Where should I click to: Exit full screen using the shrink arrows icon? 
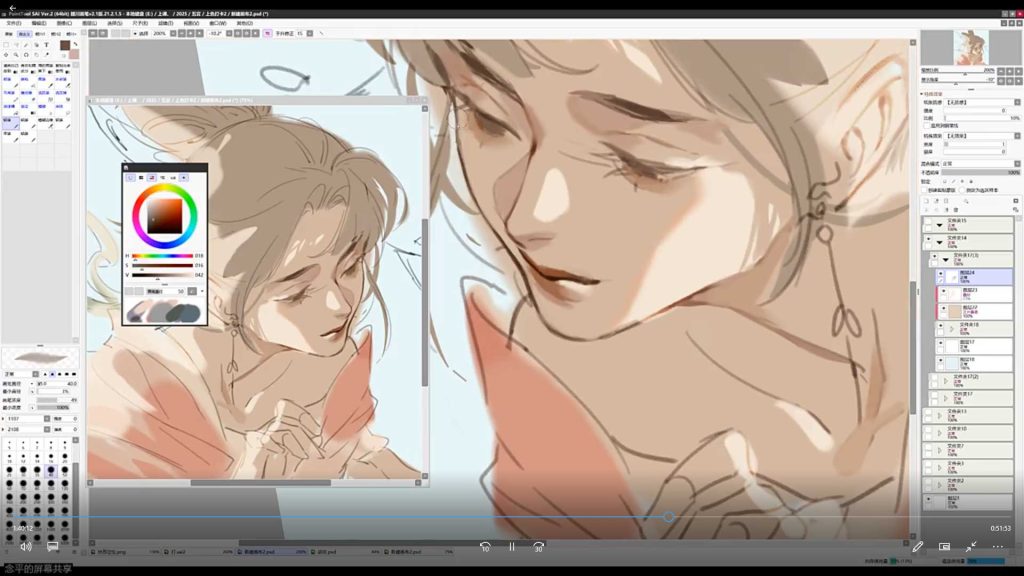pos(970,547)
